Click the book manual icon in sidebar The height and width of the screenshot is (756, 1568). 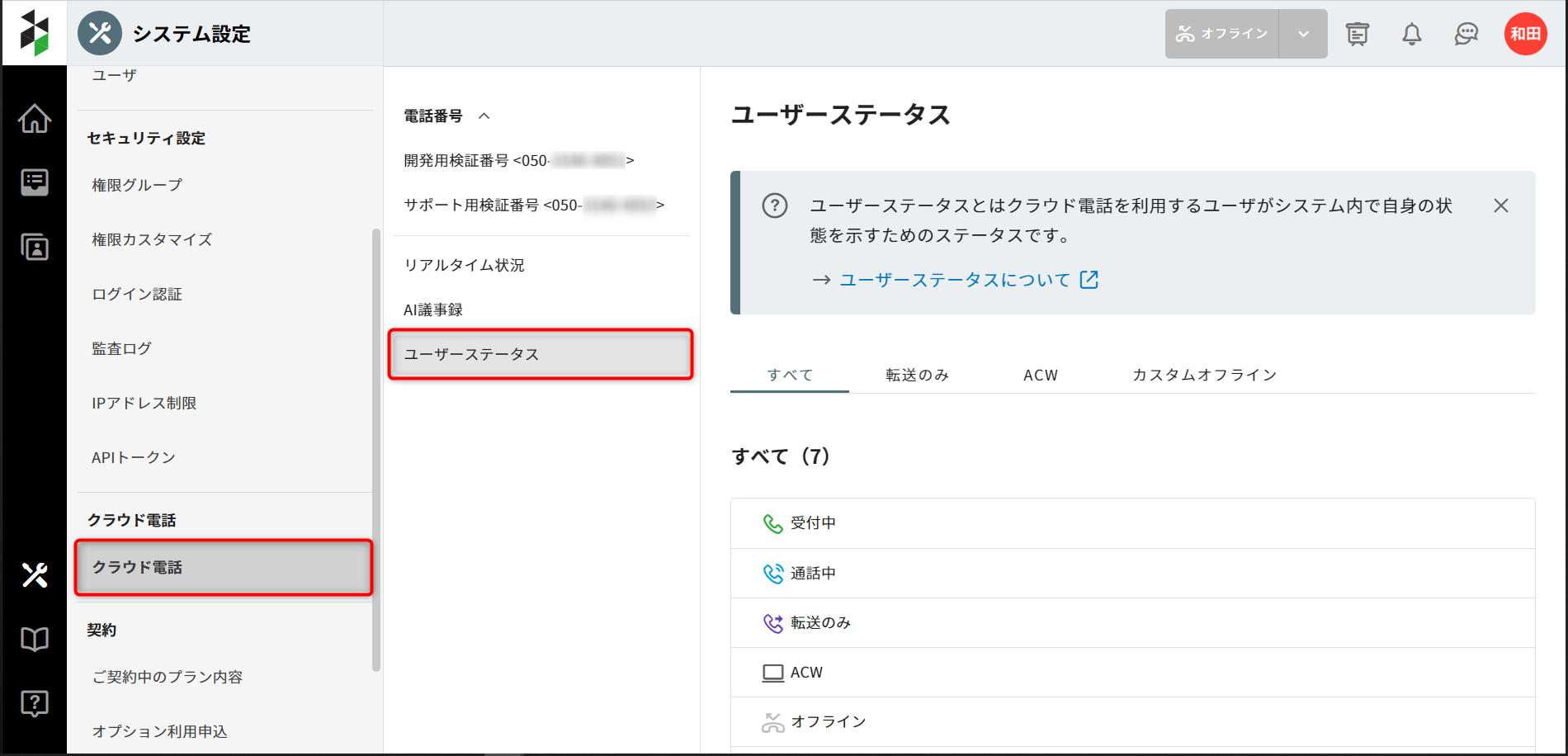(35, 639)
